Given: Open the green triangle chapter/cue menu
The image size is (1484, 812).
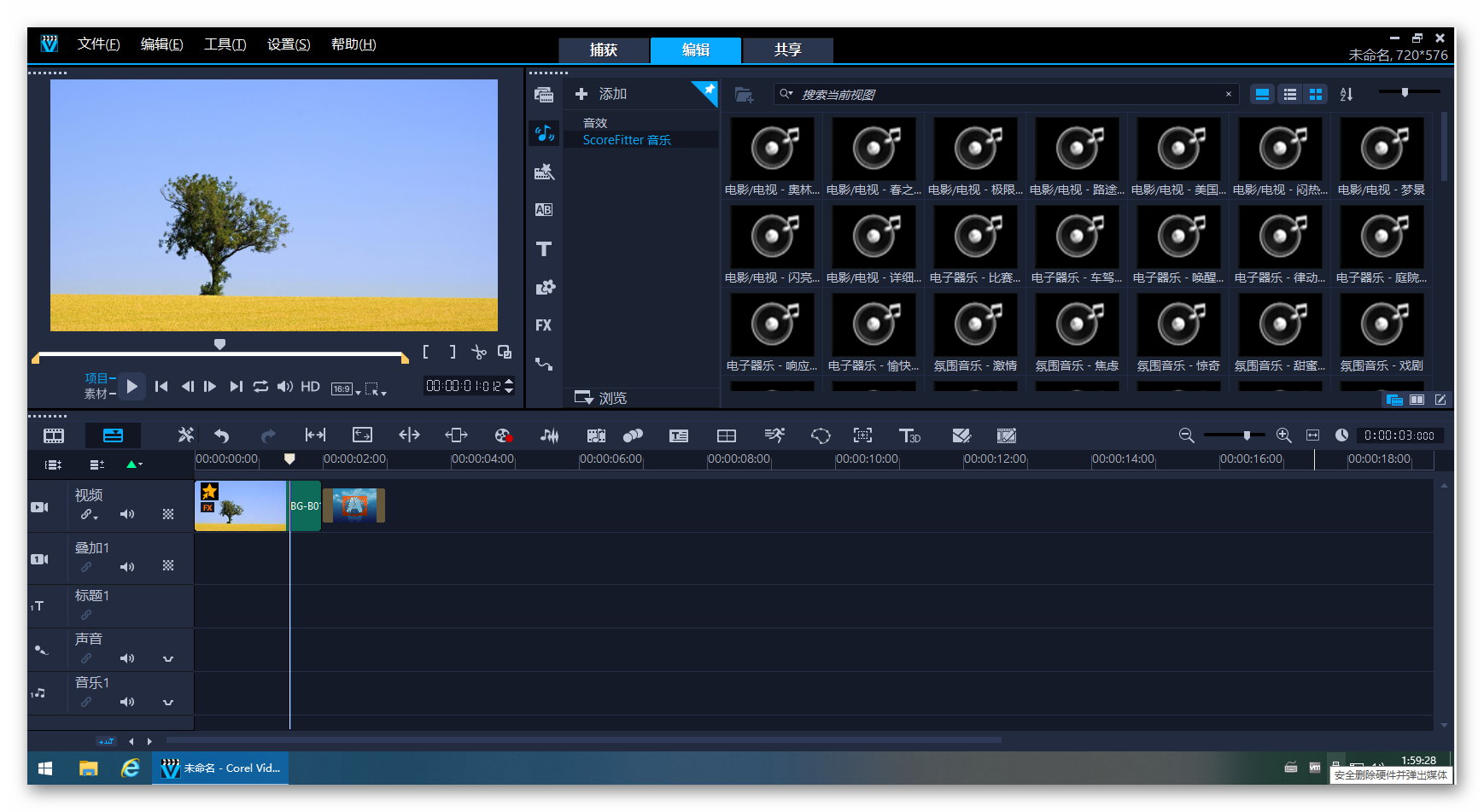Looking at the screenshot, I should tap(134, 464).
